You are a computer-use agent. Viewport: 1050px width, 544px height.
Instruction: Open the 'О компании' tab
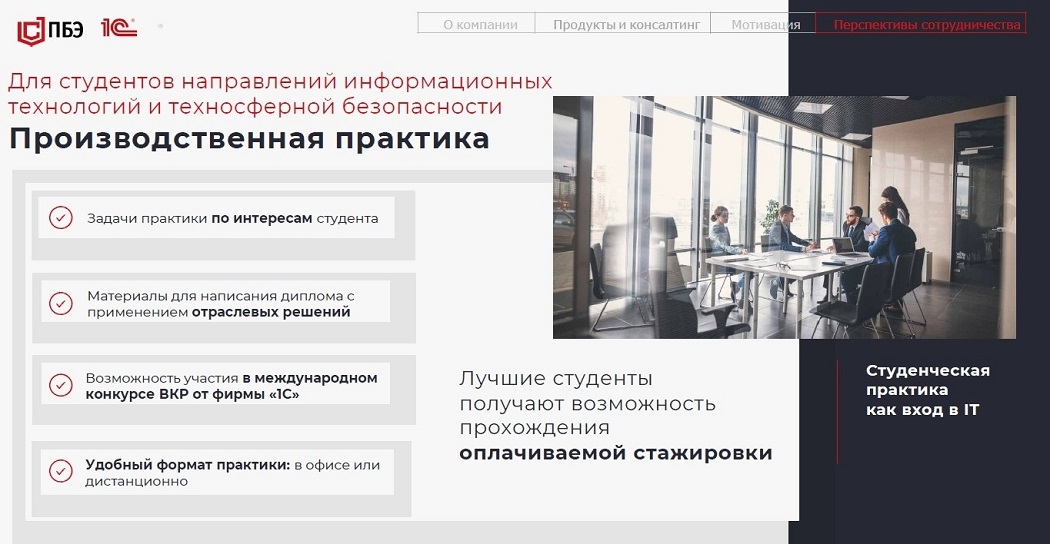coord(480,24)
